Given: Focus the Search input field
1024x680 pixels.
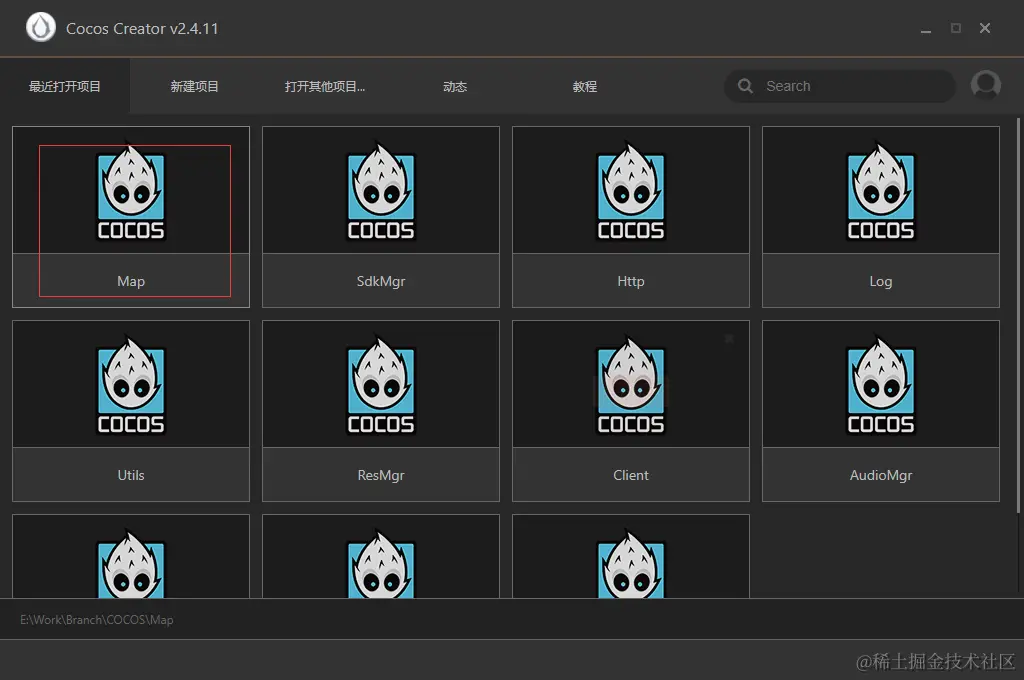Looking at the screenshot, I should [x=840, y=86].
